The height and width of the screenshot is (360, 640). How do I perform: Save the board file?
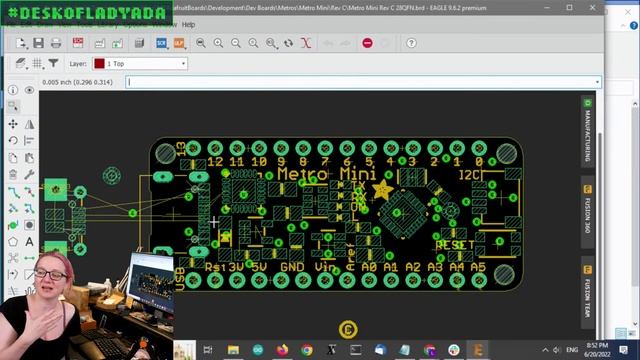(x=38, y=43)
